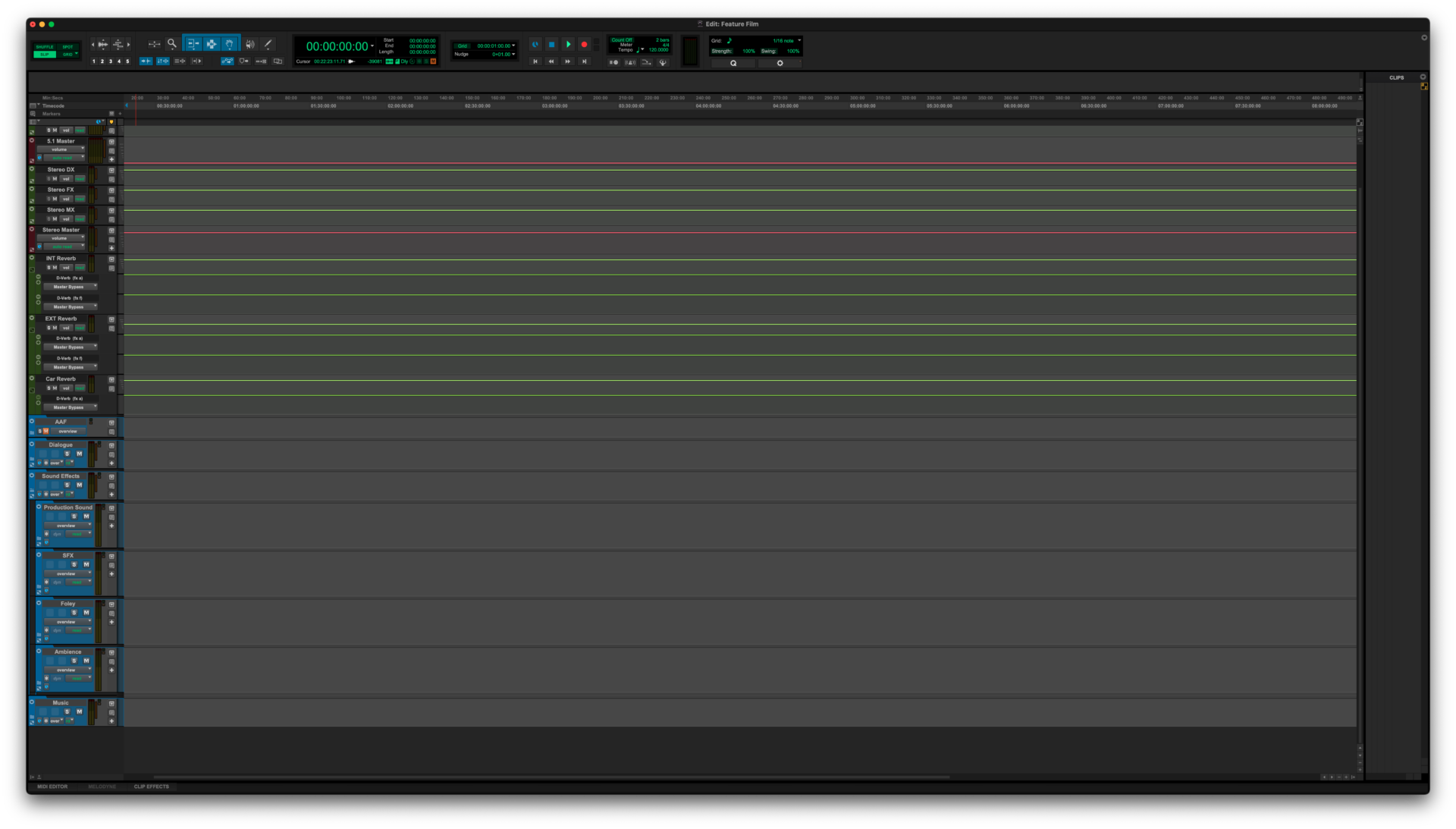Click the transport Stop button

click(x=551, y=45)
